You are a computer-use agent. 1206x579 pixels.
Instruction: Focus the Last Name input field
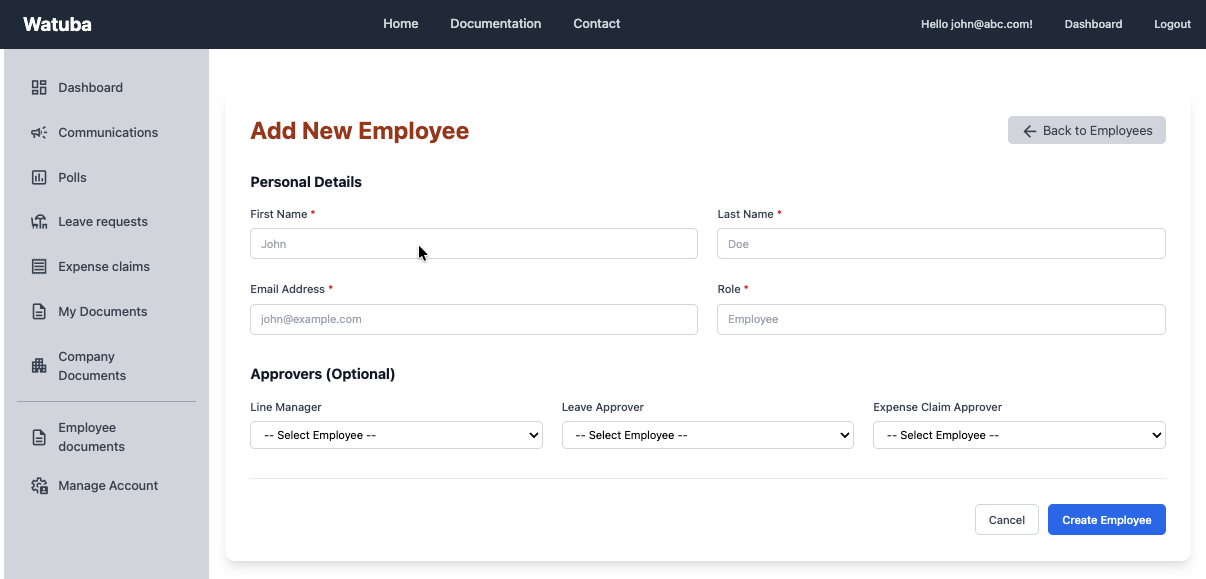941,244
